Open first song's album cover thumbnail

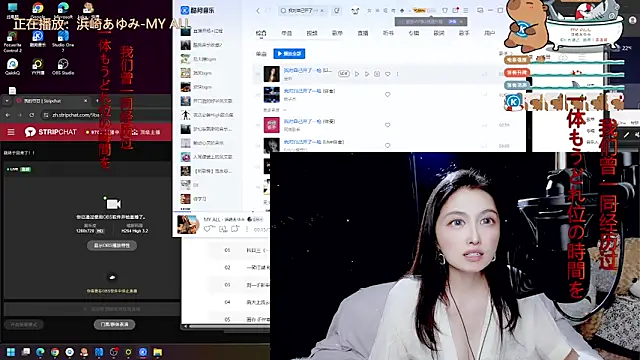point(272,74)
